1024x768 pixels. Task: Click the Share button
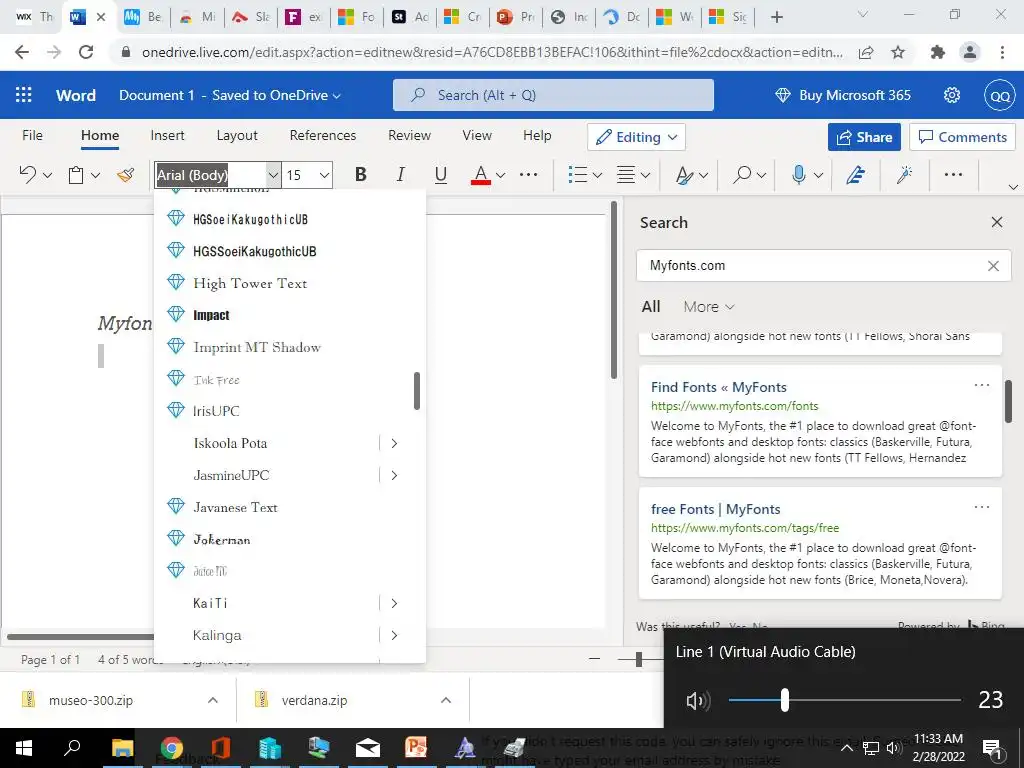[x=864, y=137]
